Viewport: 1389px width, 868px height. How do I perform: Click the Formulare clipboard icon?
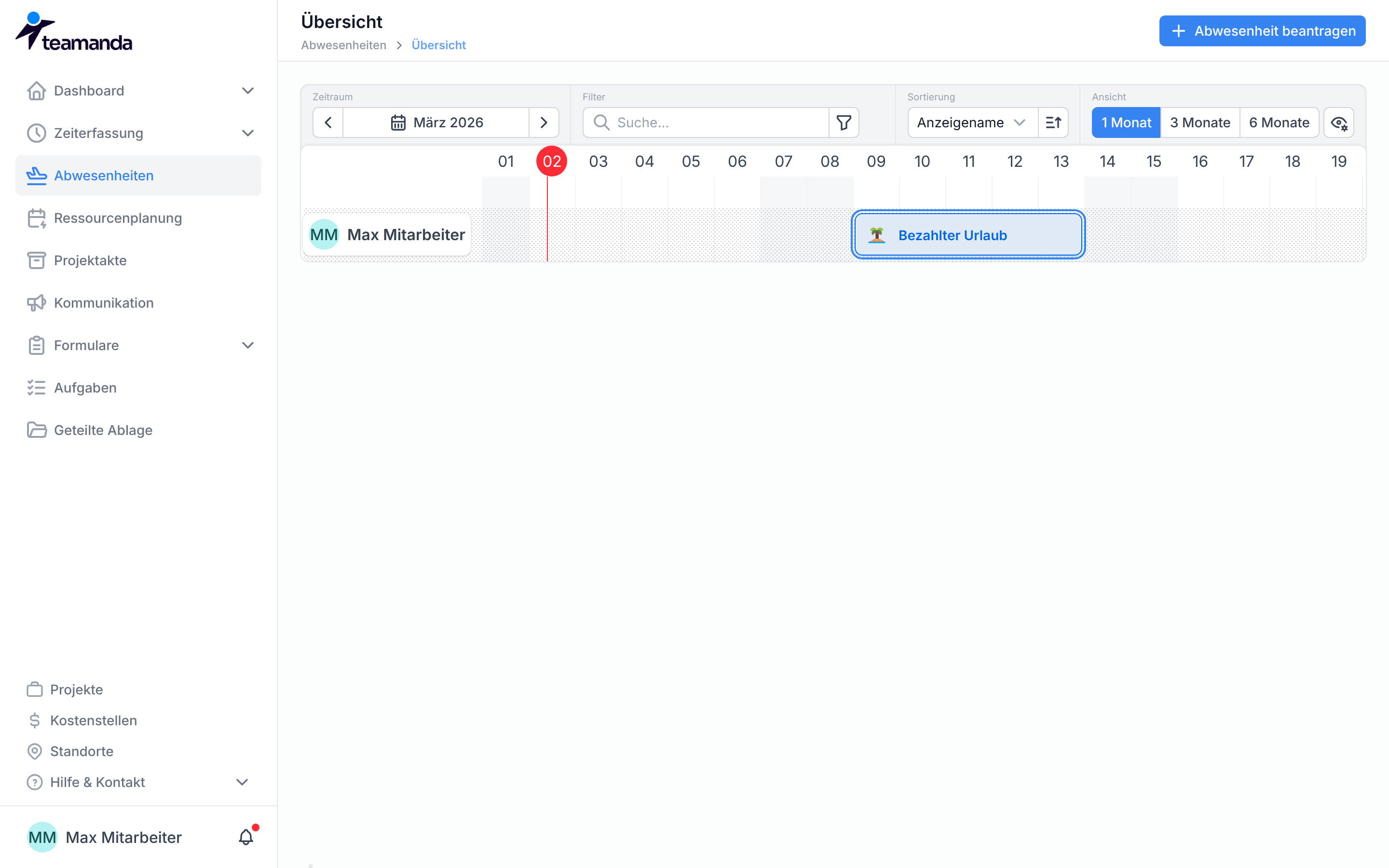37,346
